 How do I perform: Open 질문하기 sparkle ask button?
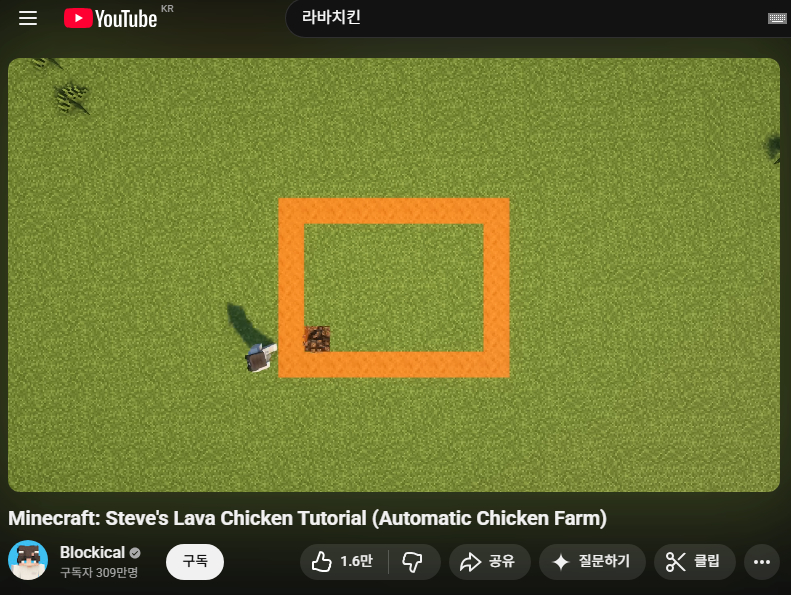(591, 562)
